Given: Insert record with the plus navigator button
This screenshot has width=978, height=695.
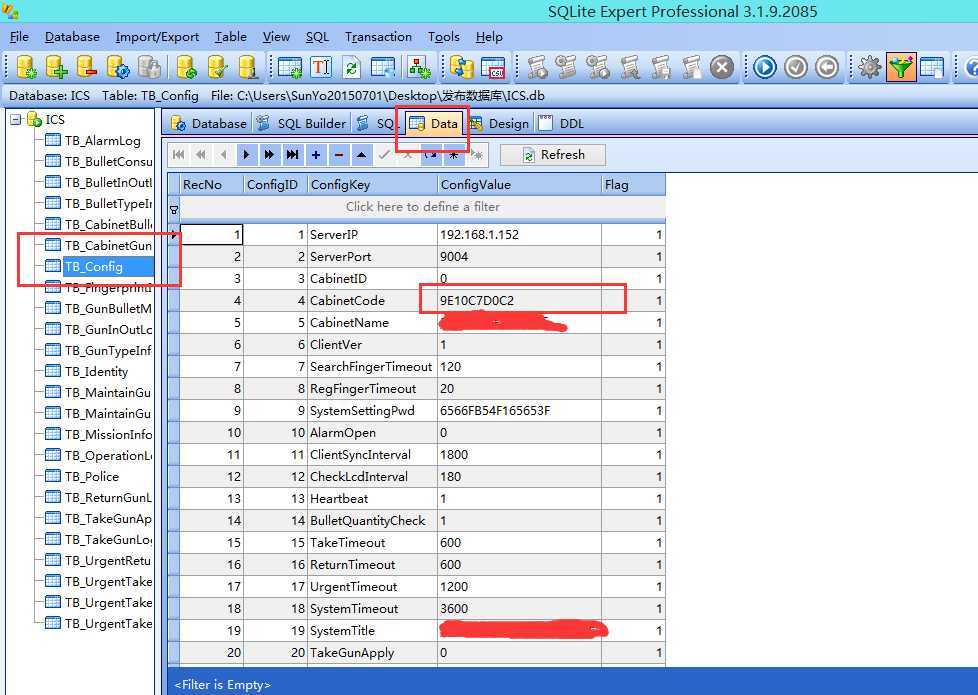Looking at the screenshot, I should [316, 155].
